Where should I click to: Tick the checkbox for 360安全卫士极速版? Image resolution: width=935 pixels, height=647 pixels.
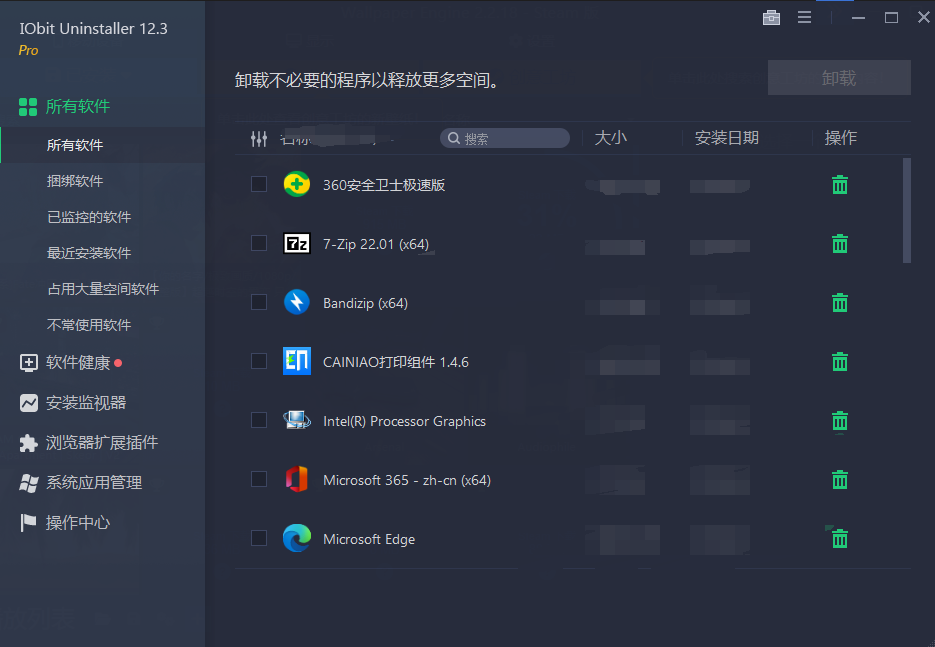point(259,184)
